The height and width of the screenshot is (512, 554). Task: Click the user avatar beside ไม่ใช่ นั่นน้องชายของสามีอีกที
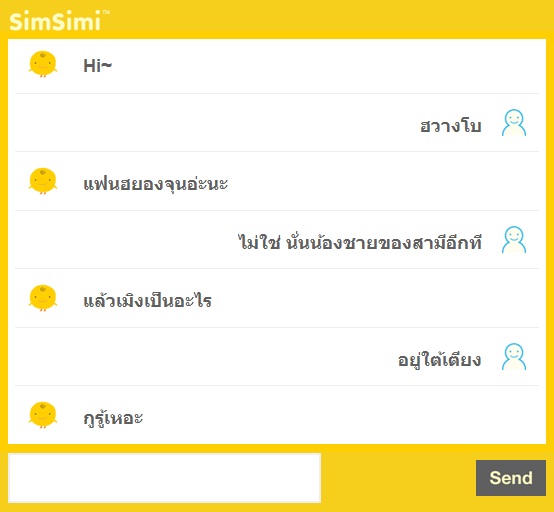[514, 240]
